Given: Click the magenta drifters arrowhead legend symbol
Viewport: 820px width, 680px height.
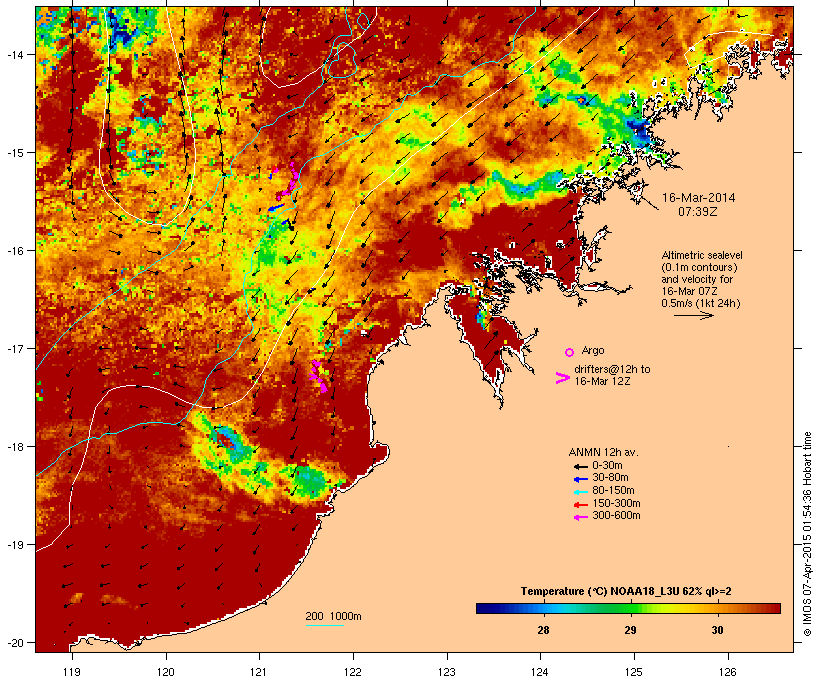Looking at the screenshot, I should [562, 378].
